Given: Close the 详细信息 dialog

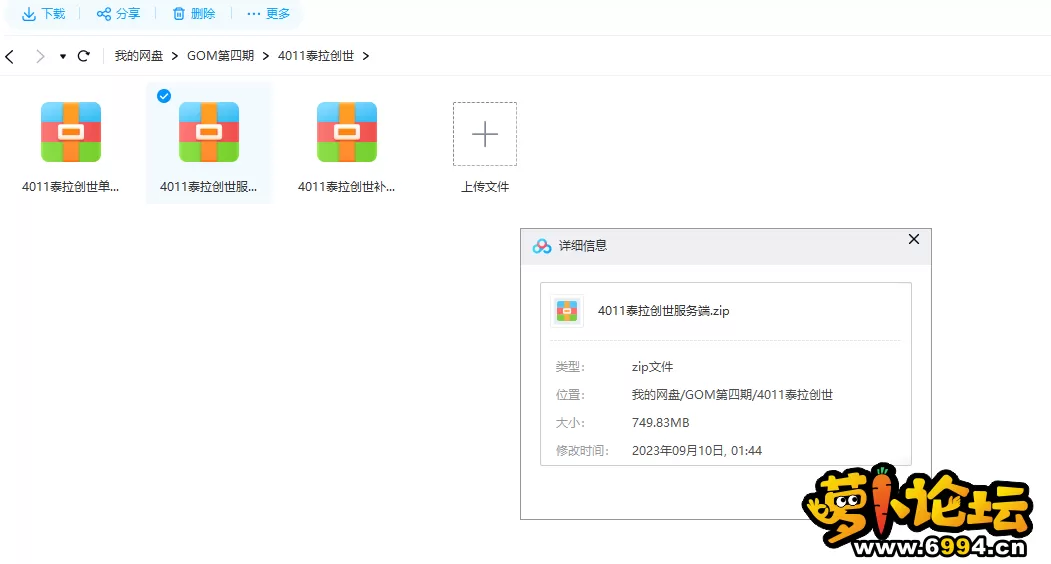Looking at the screenshot, I should (x=914, y=239).
